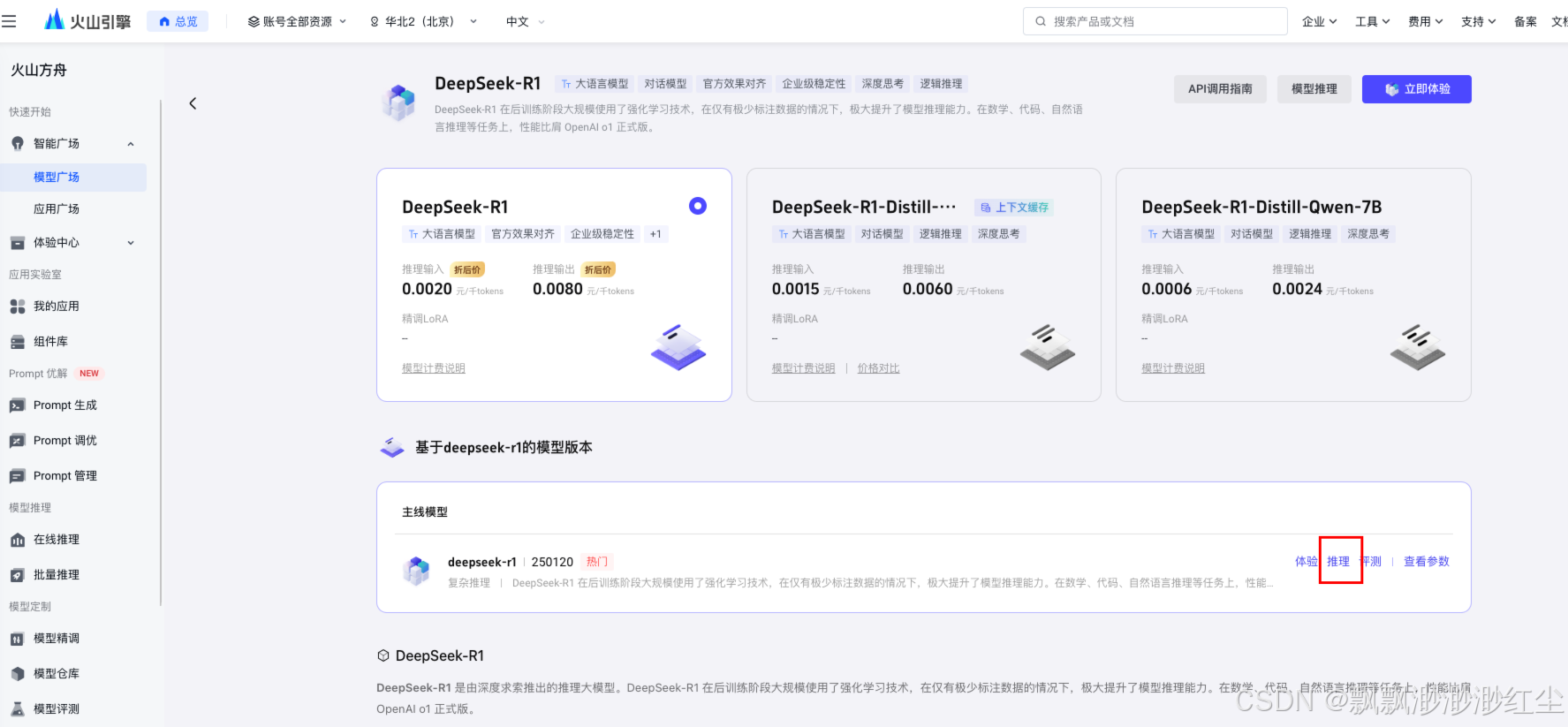The image size is (1568, 727).
Task: Click the 模型精调 sidebar icon
Action: [x=18, y=639]
